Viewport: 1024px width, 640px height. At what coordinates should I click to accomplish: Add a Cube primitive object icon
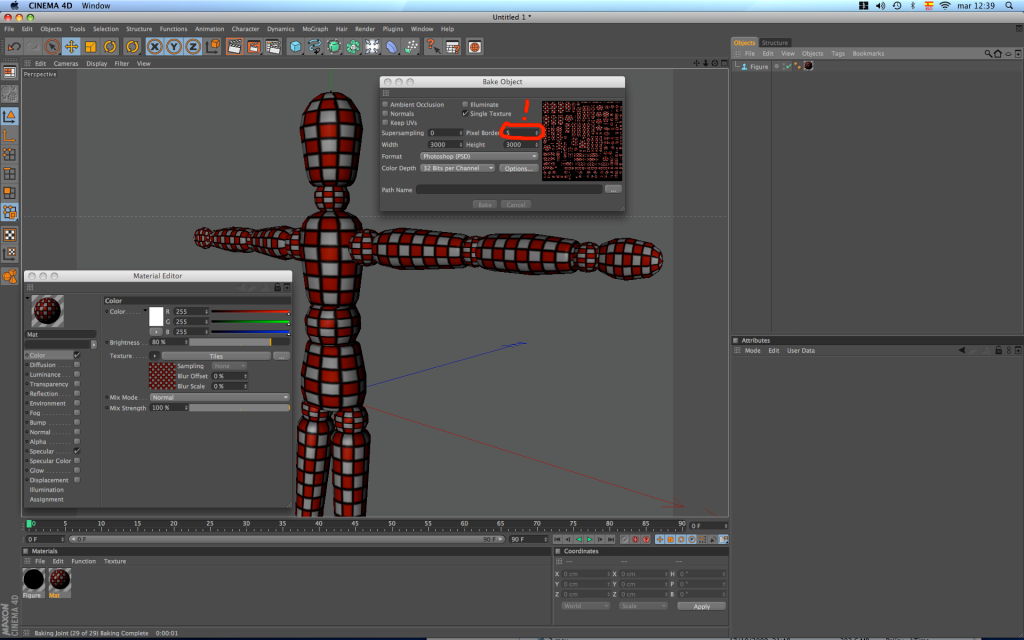coord(297,46)
